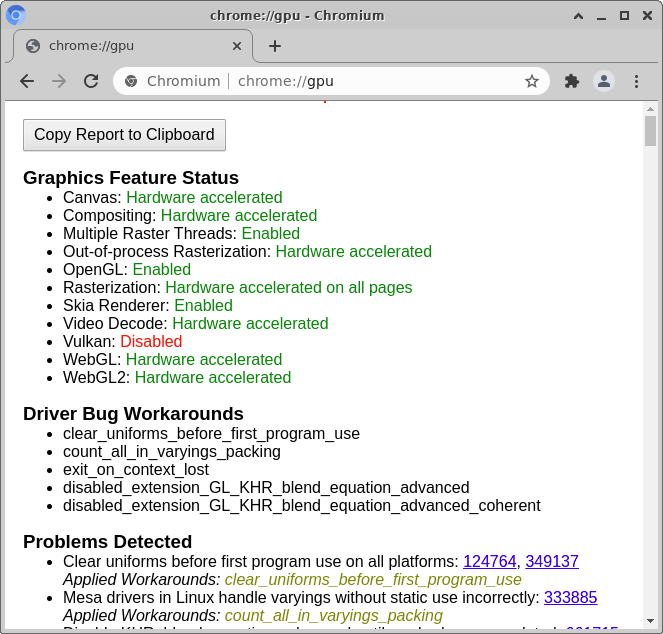Open bug link 333885

[x=570, y=597]
